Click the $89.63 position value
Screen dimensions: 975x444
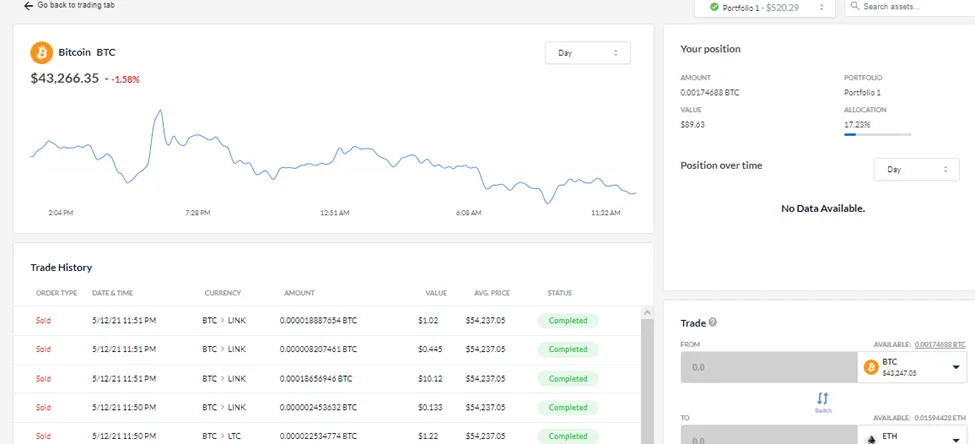pos(693,124)
